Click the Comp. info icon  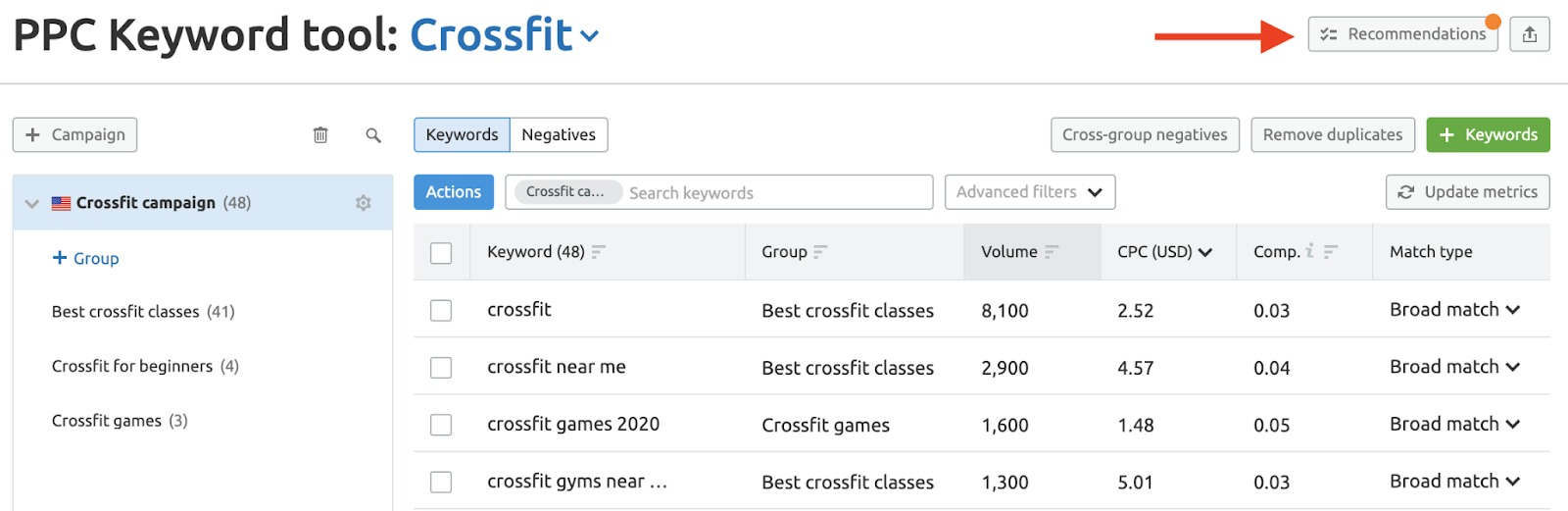pos(1309,251)
